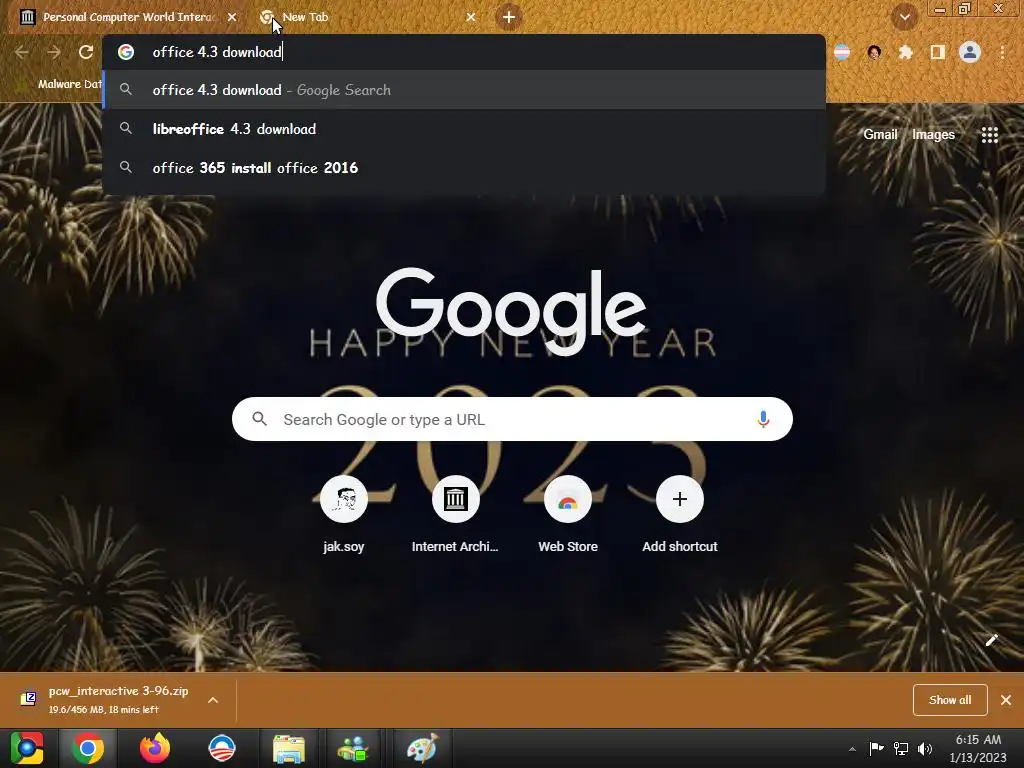Customize this page with pencil icon
1024x768 pixels.
[991, 640]
